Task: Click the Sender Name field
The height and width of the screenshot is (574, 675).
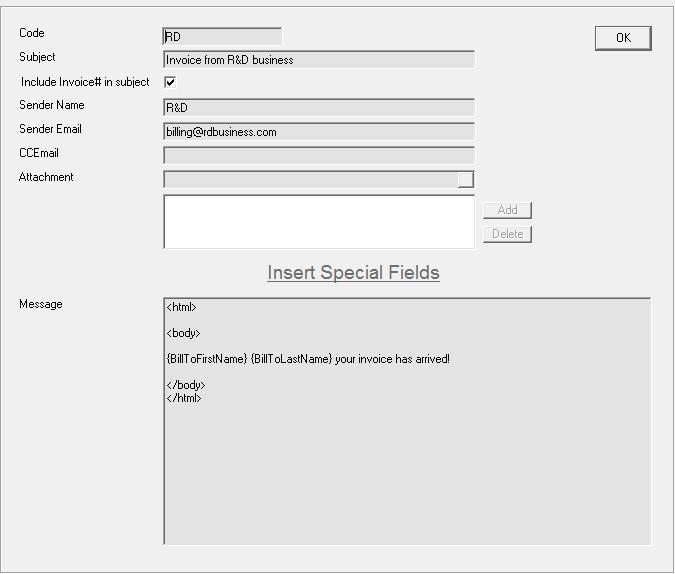Action: click(319, 108)
